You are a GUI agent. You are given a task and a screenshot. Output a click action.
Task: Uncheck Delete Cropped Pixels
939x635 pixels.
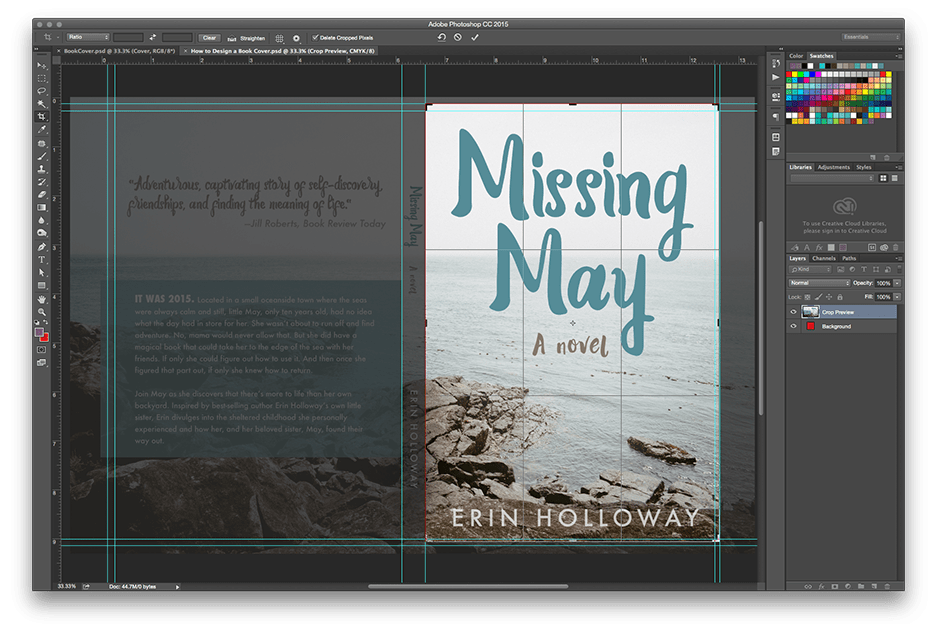(315, 38)
